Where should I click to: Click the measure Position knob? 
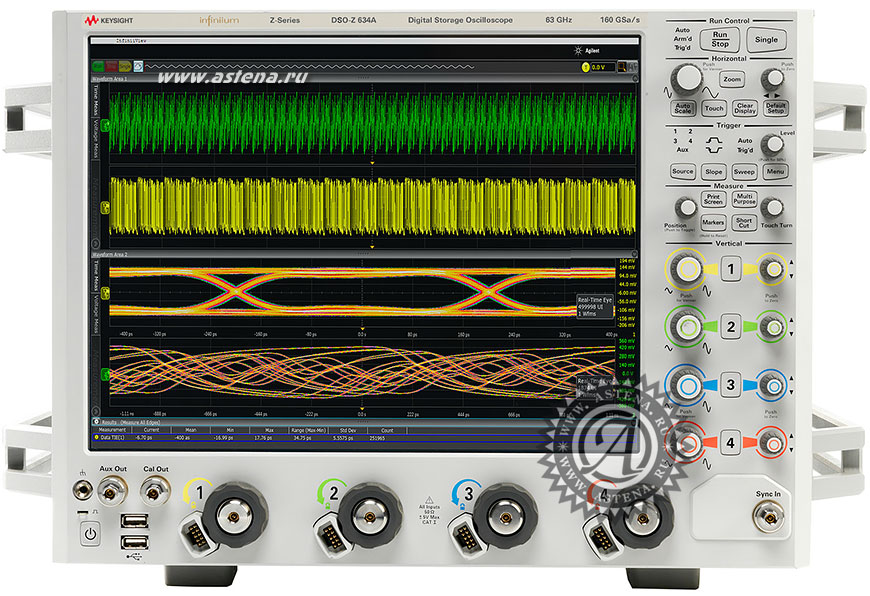[687, 208]
